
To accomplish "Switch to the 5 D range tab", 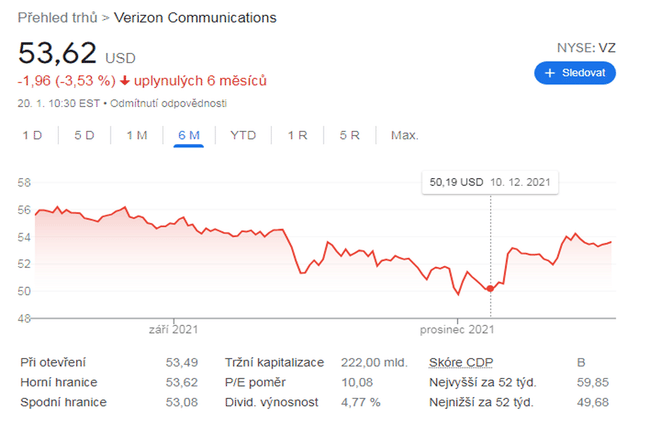I will coord(84,135).
